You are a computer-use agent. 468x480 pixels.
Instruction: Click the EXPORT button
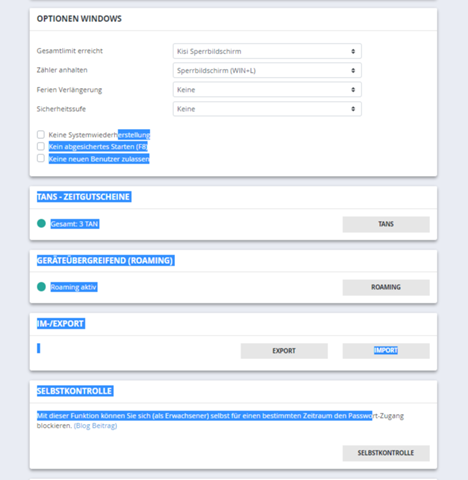[284, 351]
